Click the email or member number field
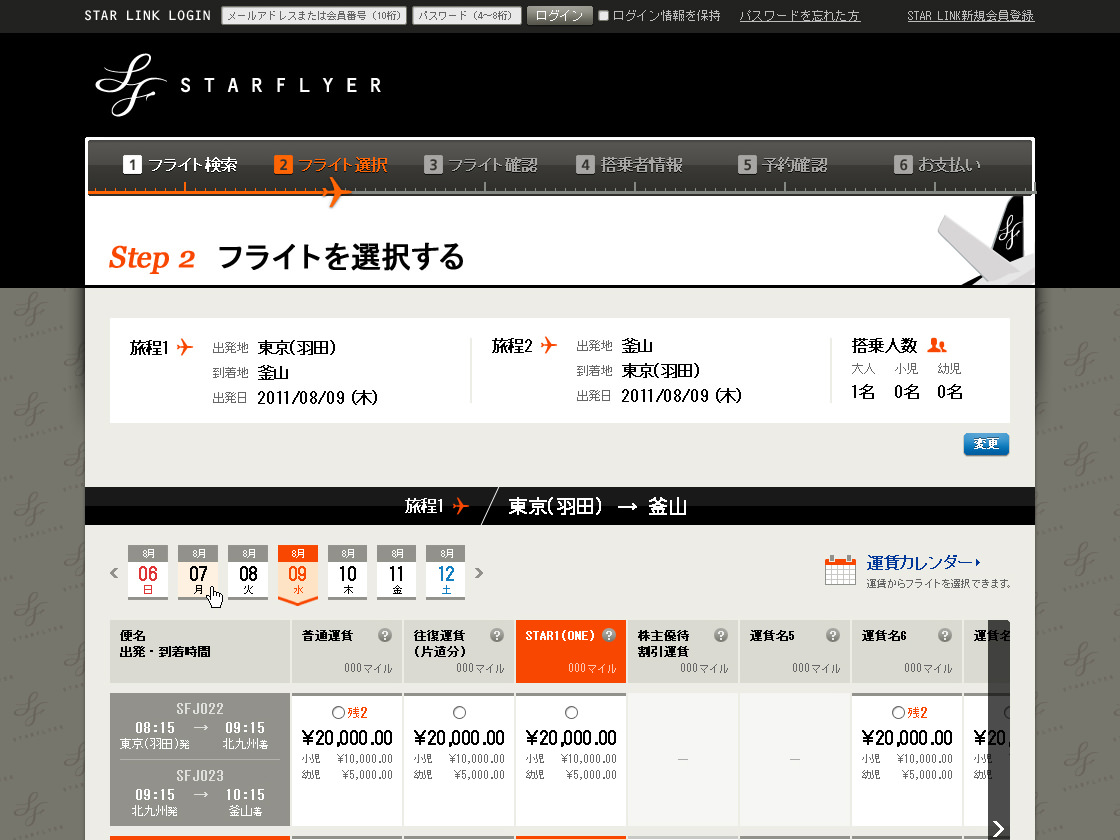The image size is (1120, 840). pyautogui.click(x=313, y=16)
